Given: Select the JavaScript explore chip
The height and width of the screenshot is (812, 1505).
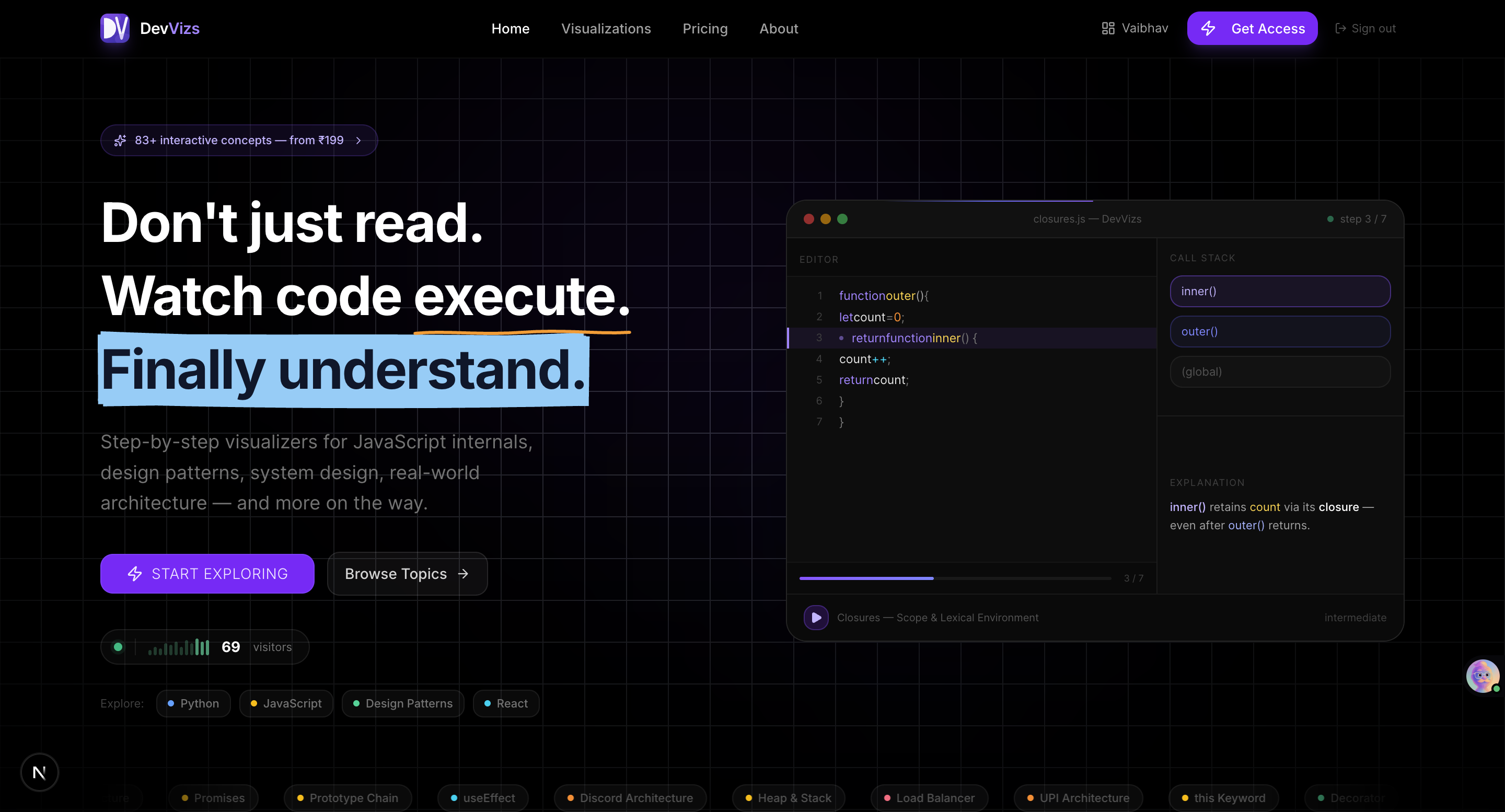Looking at the screenshot, I should (x=286, y=703).
